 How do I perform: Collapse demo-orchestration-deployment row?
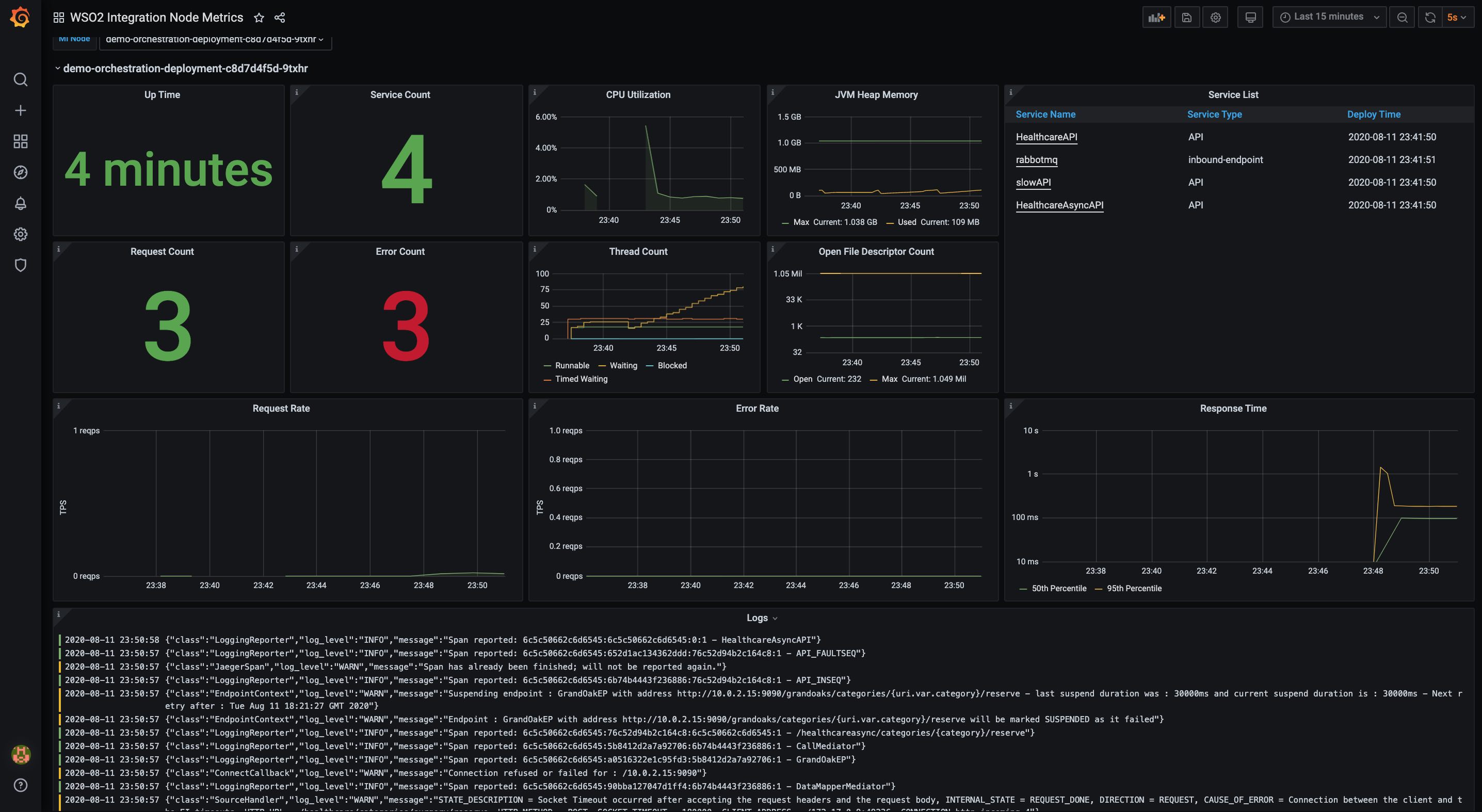coord(185,69)
